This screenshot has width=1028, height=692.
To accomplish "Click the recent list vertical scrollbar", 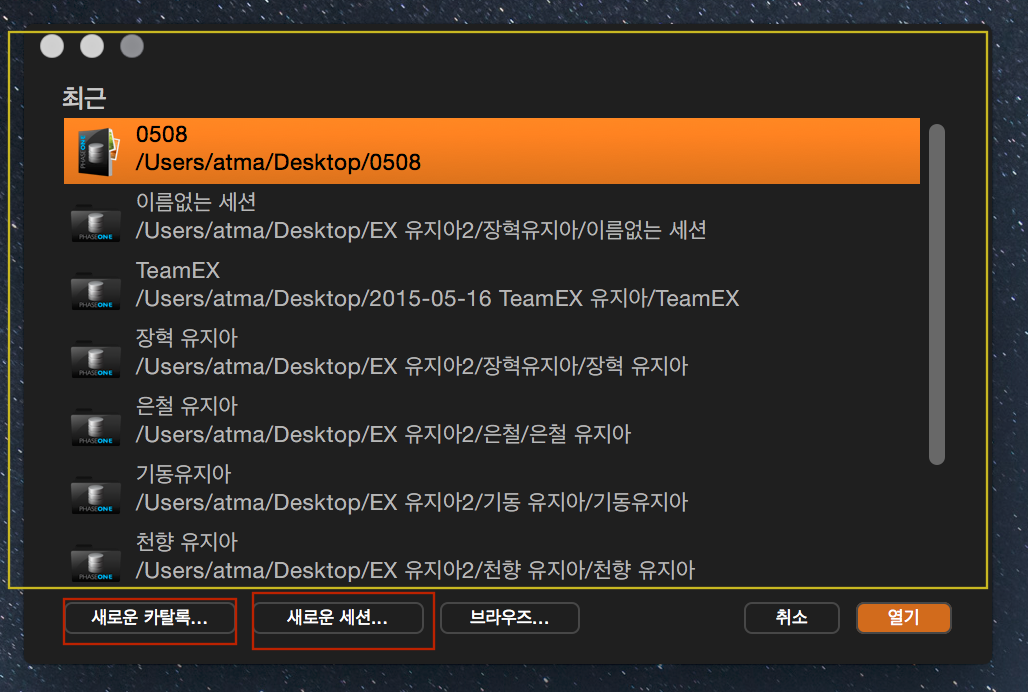I will click(936, 294).
